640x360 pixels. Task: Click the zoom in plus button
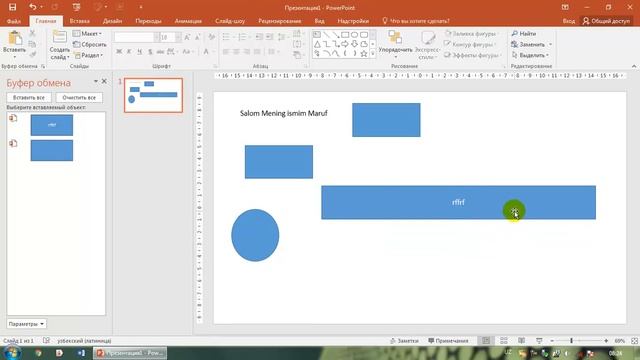tap(606, 340)
